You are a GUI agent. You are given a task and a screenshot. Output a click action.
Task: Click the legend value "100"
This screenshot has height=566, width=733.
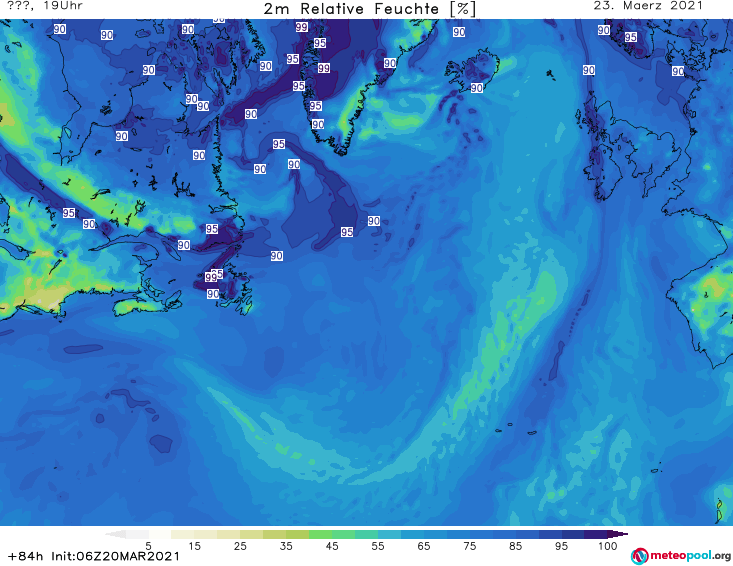tap(608, 546)
